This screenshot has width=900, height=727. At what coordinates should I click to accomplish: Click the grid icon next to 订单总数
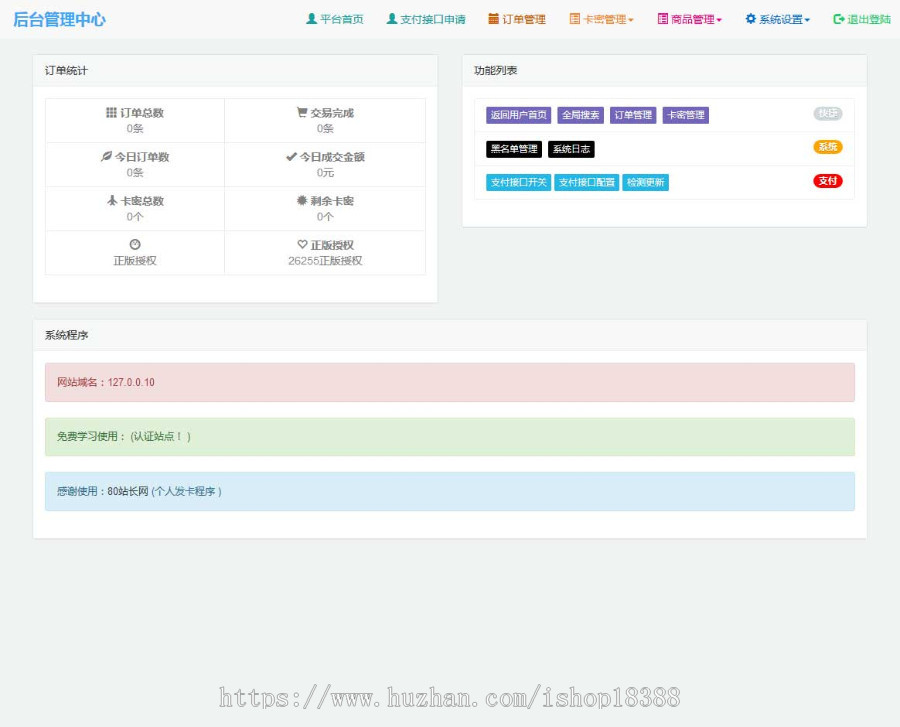pyautogui.click(x=111, y=112)
